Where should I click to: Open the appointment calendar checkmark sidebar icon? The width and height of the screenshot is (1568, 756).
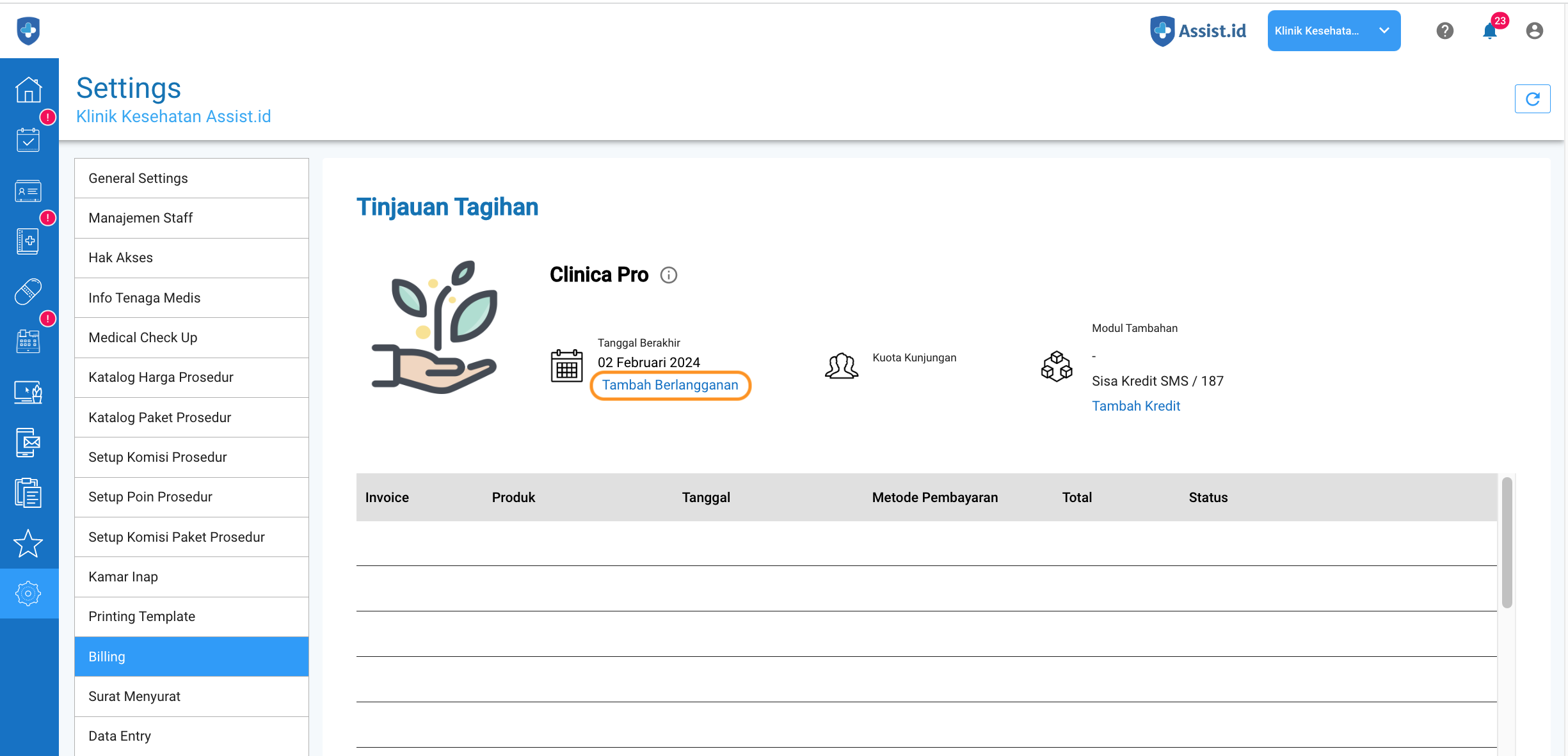28,140
